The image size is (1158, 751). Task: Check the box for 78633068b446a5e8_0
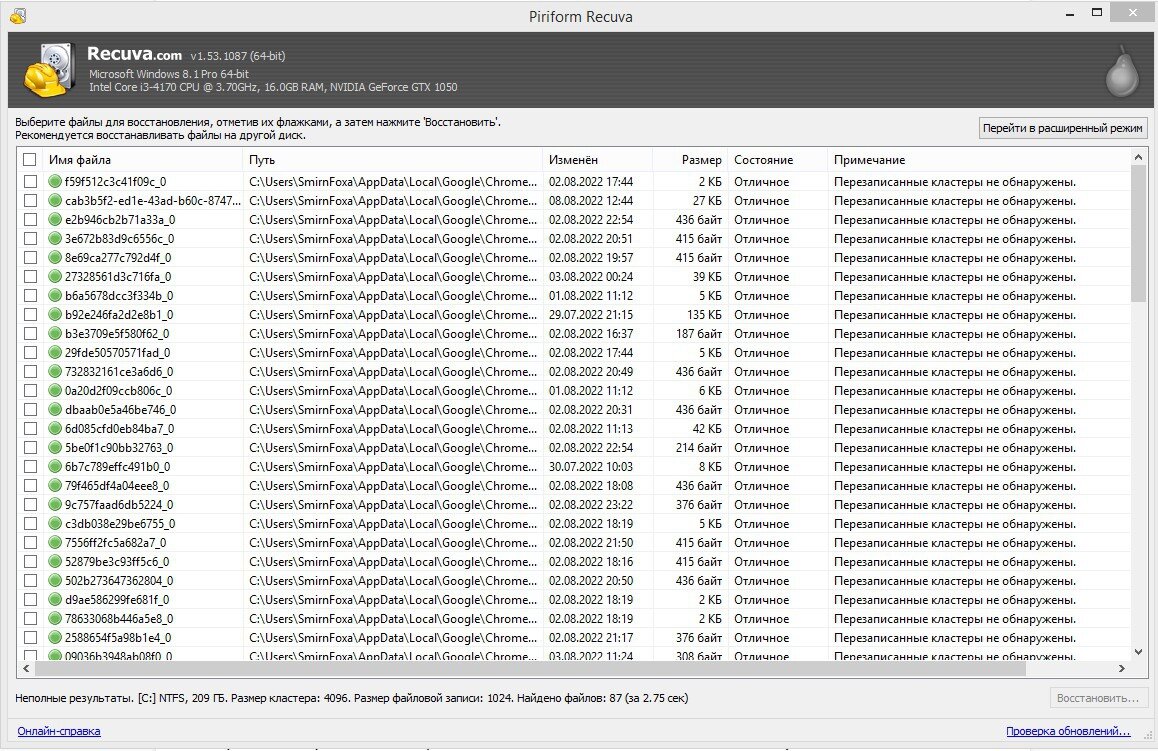pos(30,619)
